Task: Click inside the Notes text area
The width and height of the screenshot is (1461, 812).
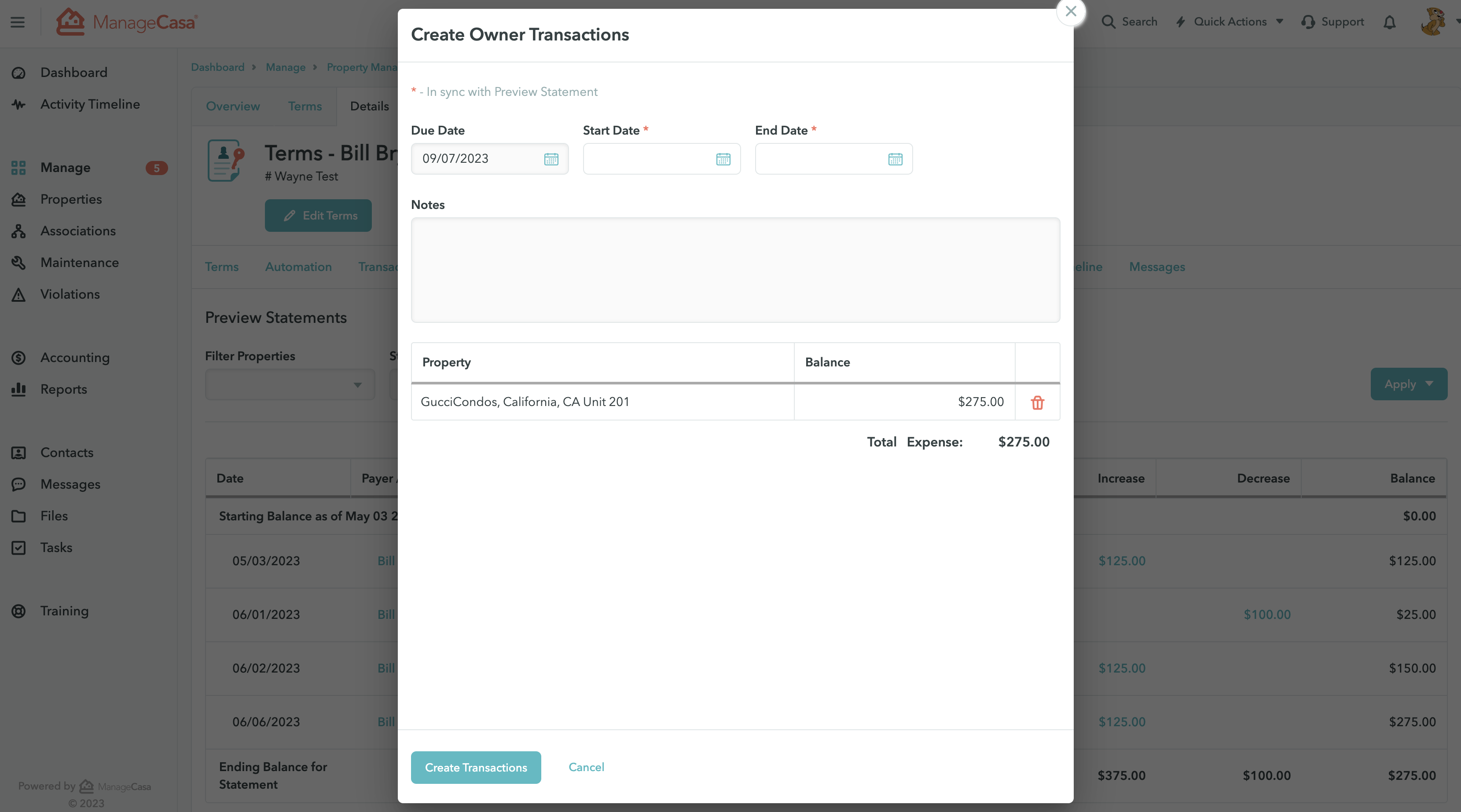Action: (735, 270)
